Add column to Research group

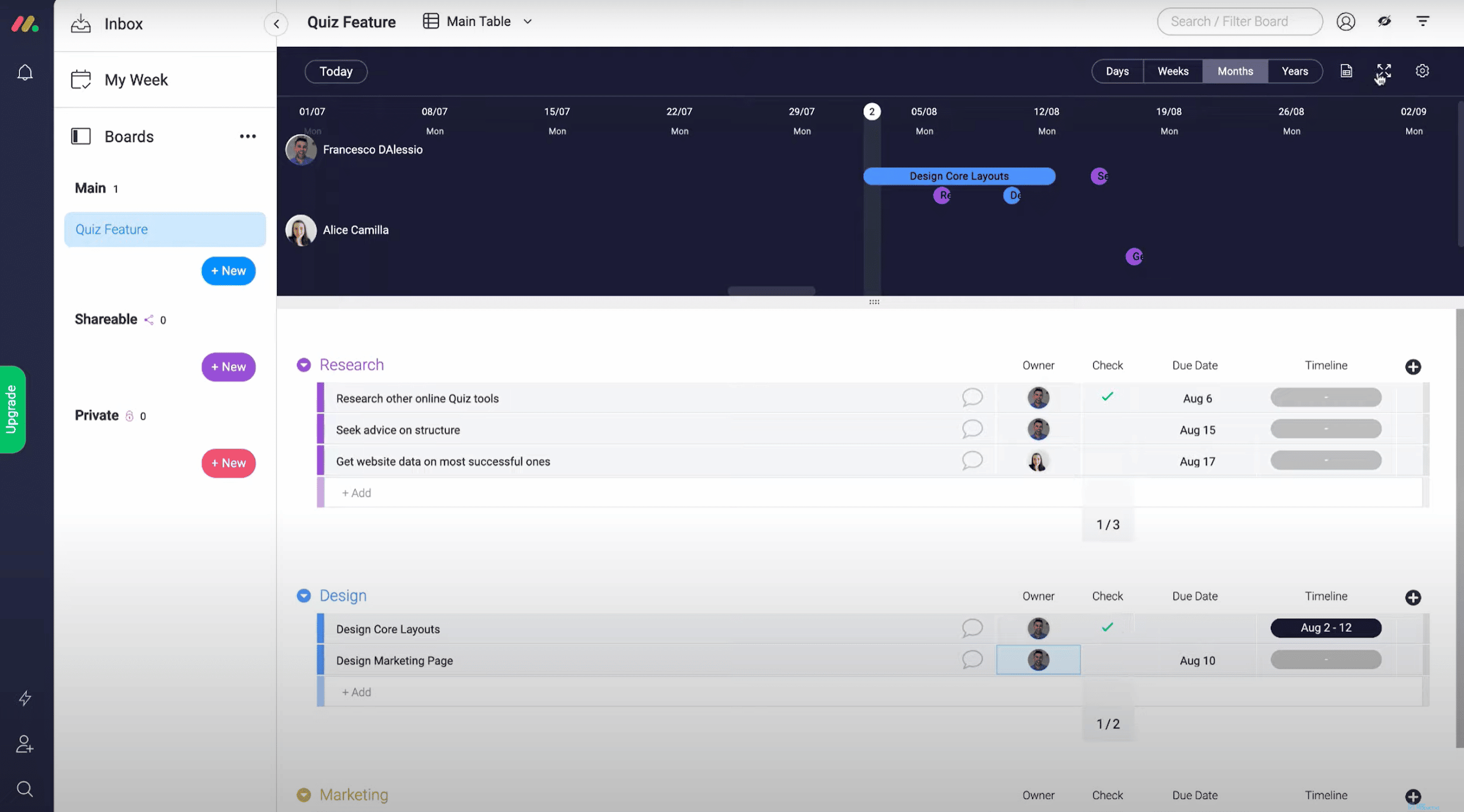click(x=1412, y=366)
